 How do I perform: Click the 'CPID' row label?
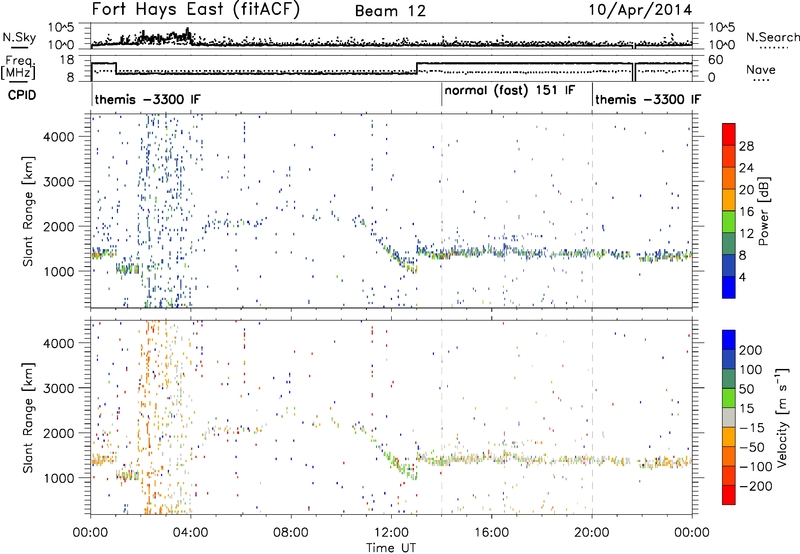pyautogui.click(x=22, y=95)
